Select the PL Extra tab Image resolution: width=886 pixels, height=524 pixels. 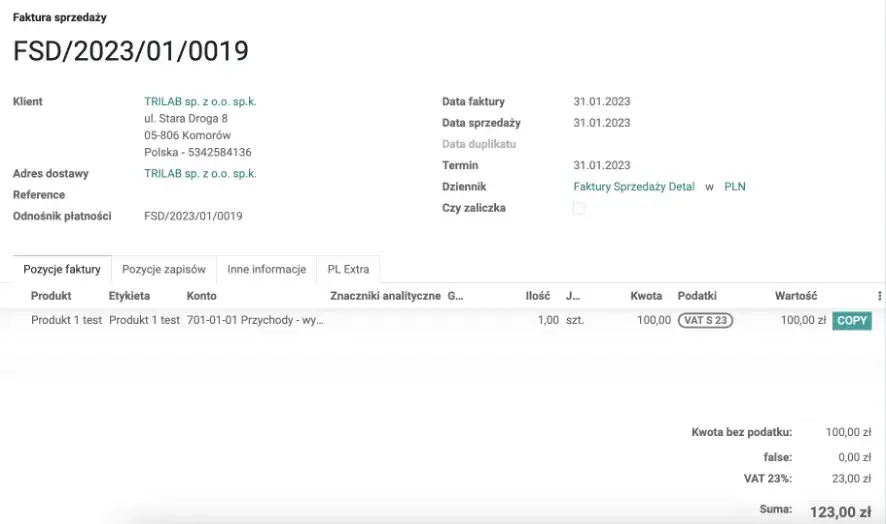pos(348,270)
